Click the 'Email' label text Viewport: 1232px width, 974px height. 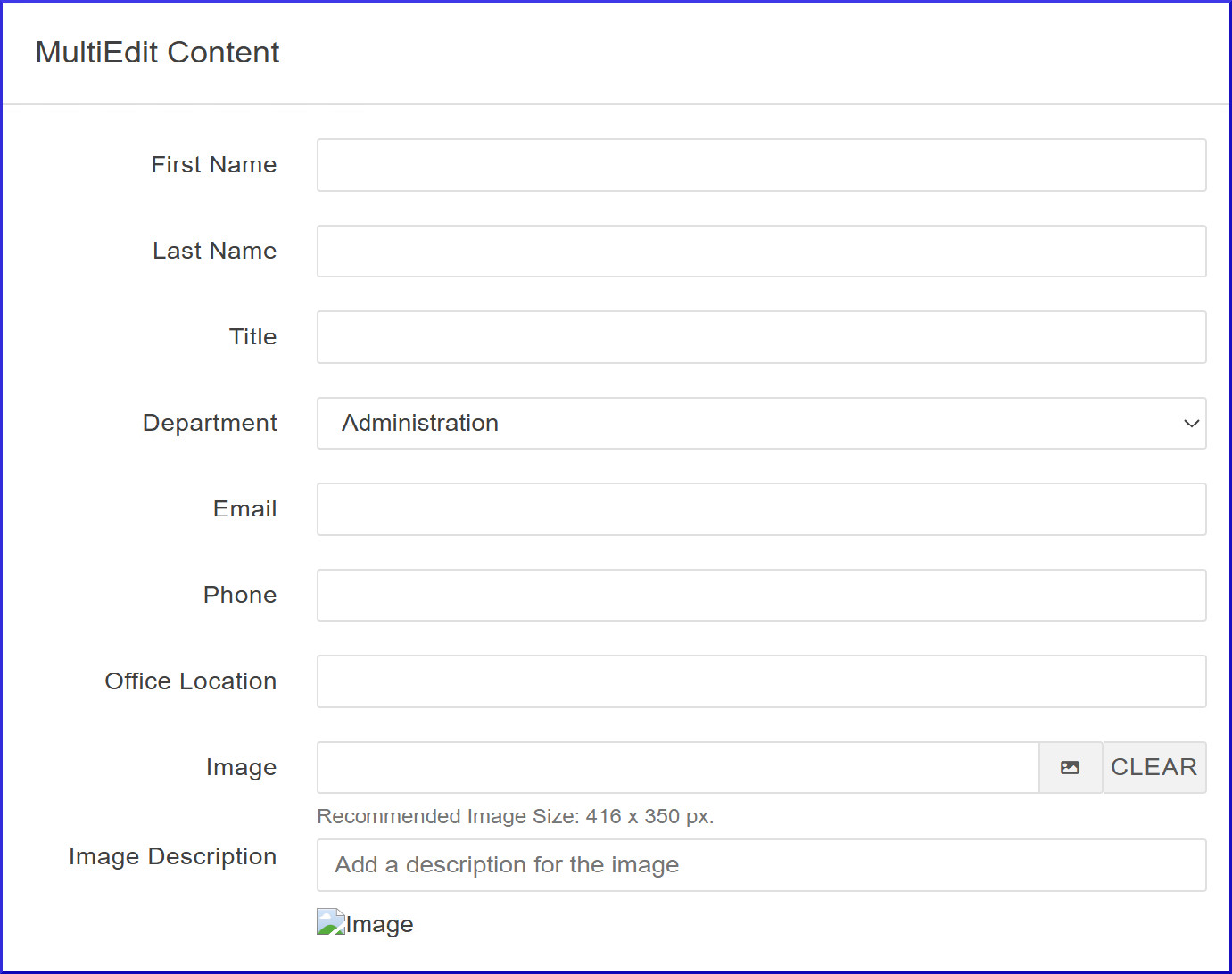click(244, 509)
